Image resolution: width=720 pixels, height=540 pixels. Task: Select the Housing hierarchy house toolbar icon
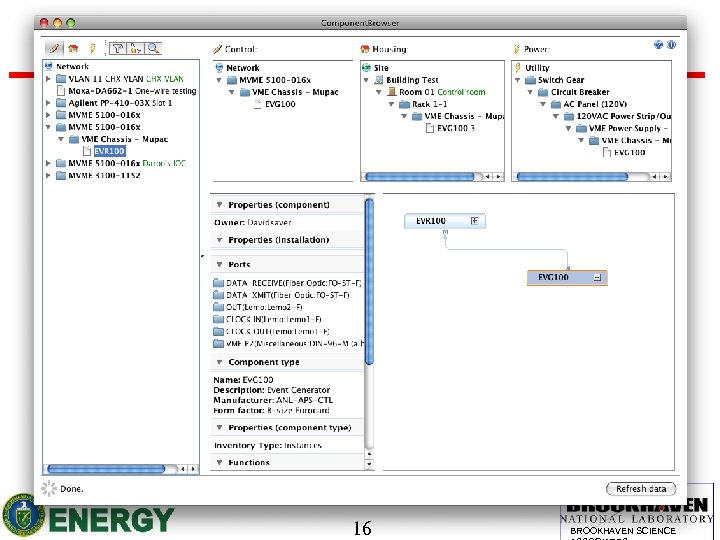[x=73, y=48]
